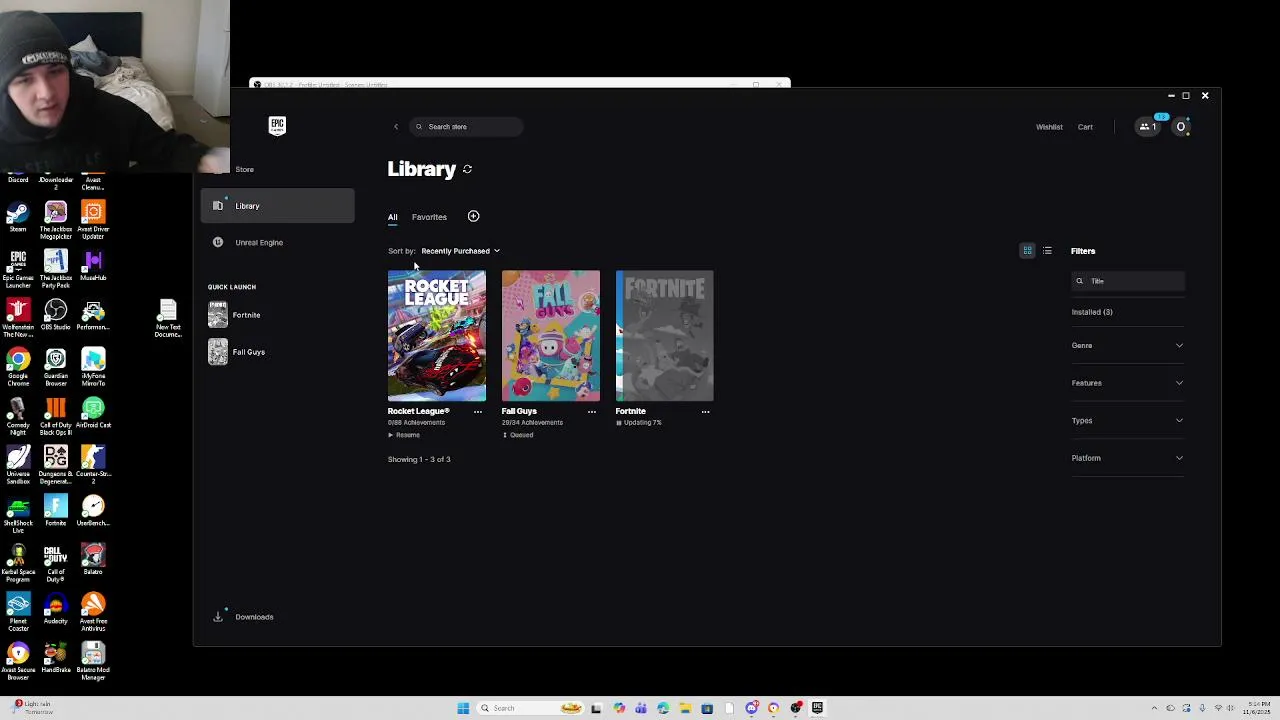Open Audacity desktop shortcut
The height and width of the screenshot is (720, 1280).
55,608
